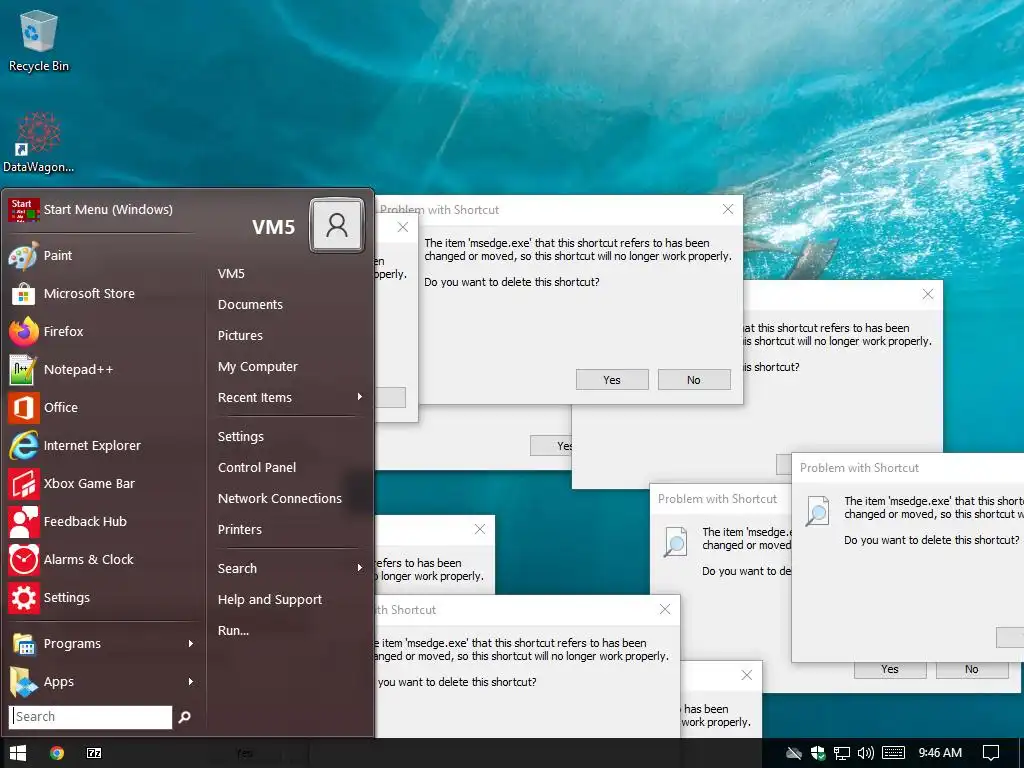Open Paint from the start menu

coord(104,256)
